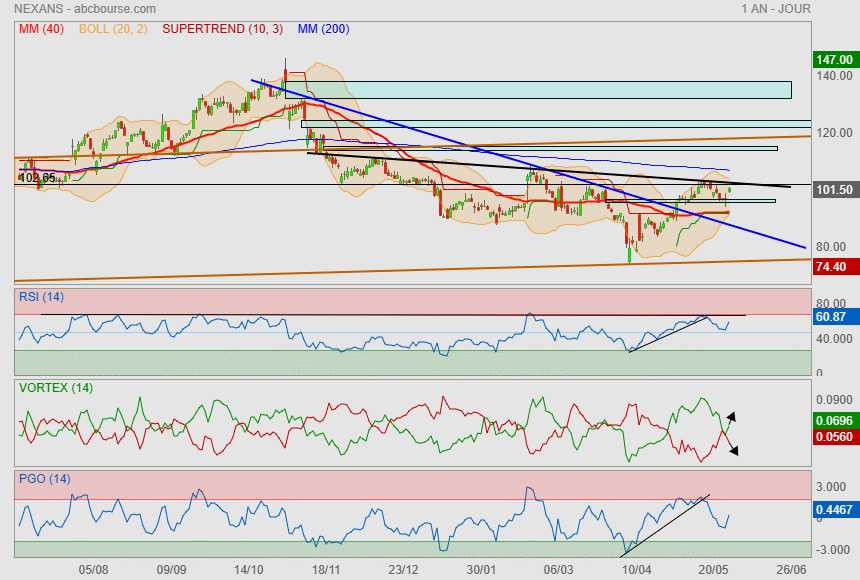The height and width of the screenshot is (580, 860).
Task: Click the VORTEX (14) panel label
Action: pos(56,388)
